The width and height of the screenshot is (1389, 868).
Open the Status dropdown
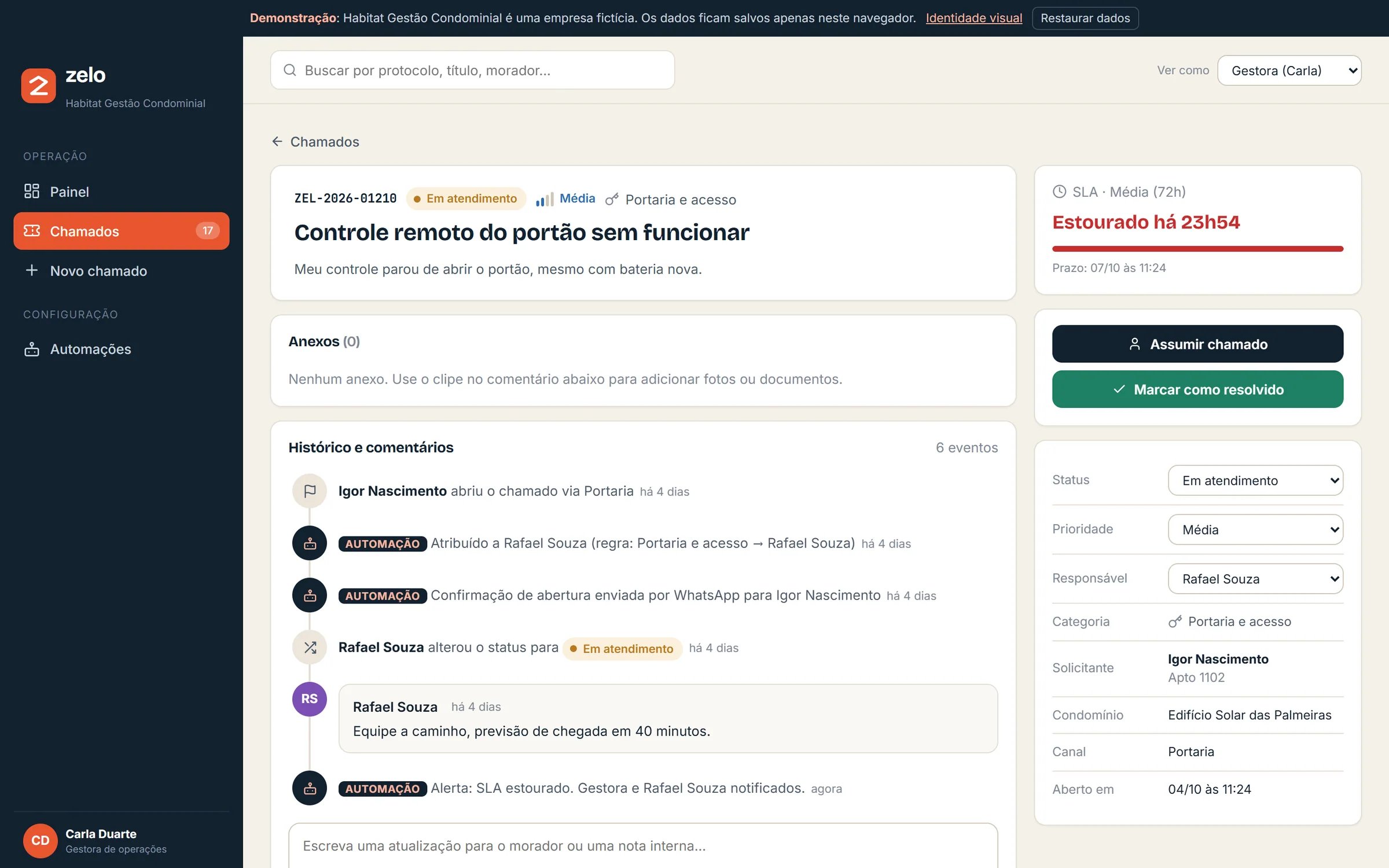click(1255, 480)
